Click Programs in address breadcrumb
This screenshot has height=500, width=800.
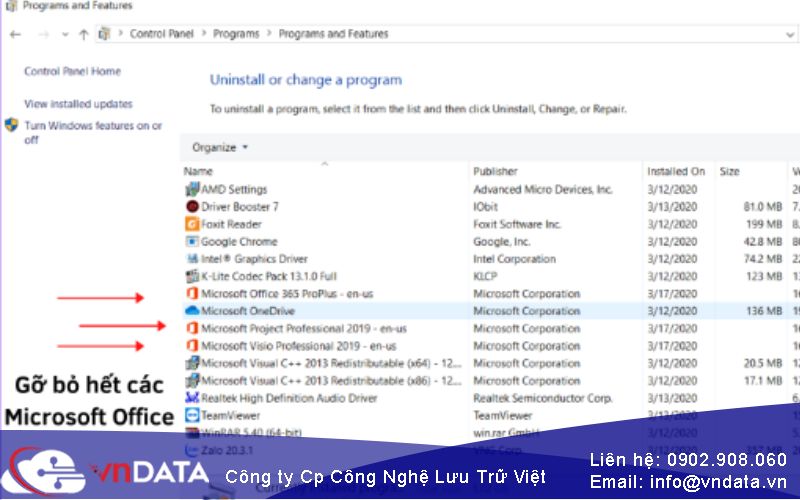click(236, 34)
